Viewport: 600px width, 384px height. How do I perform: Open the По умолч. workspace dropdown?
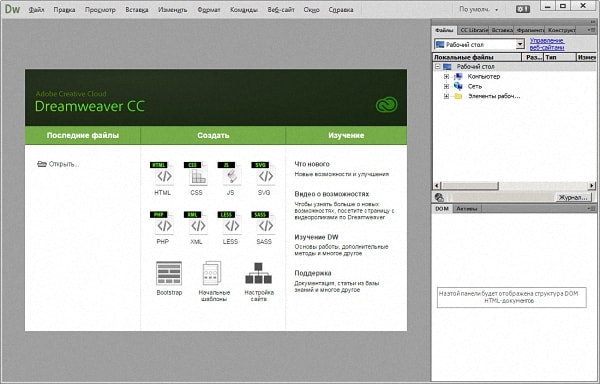(x=479, y=10)
